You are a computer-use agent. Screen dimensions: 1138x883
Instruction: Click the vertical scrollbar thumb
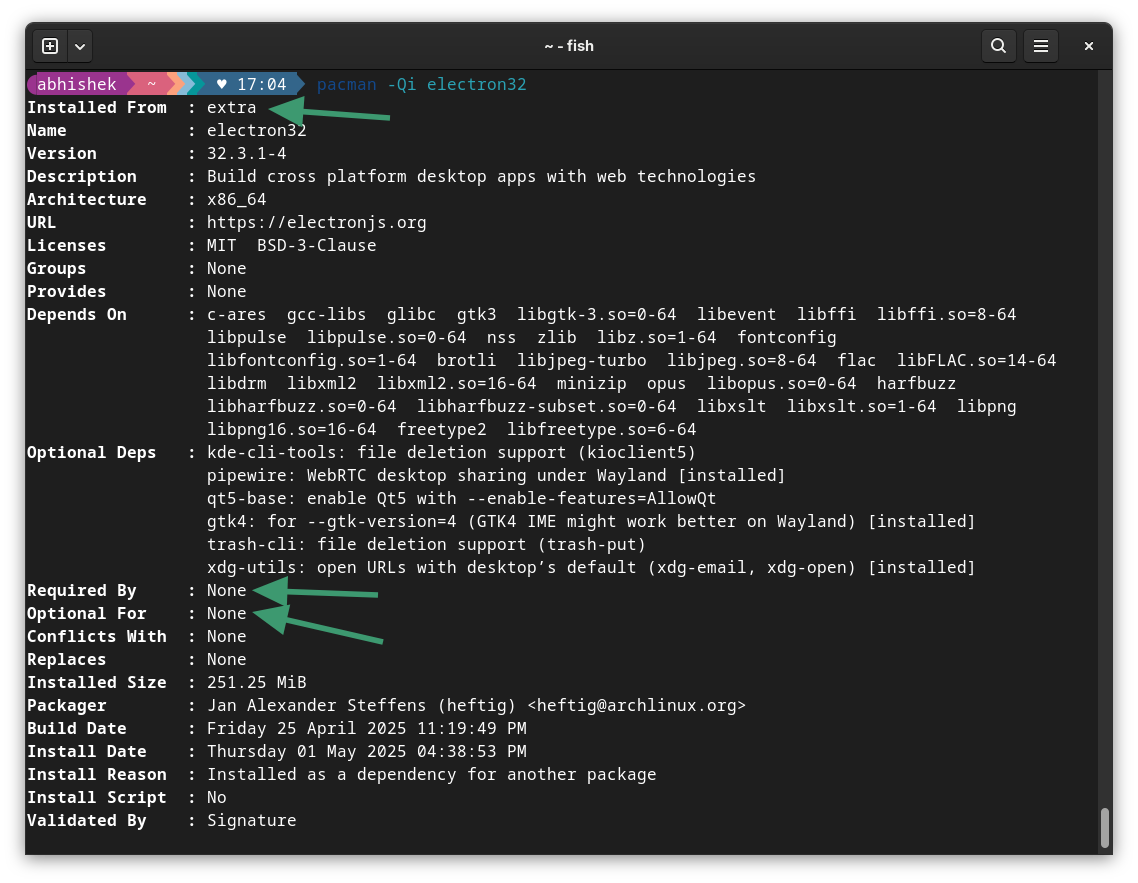pos(1105,827)
